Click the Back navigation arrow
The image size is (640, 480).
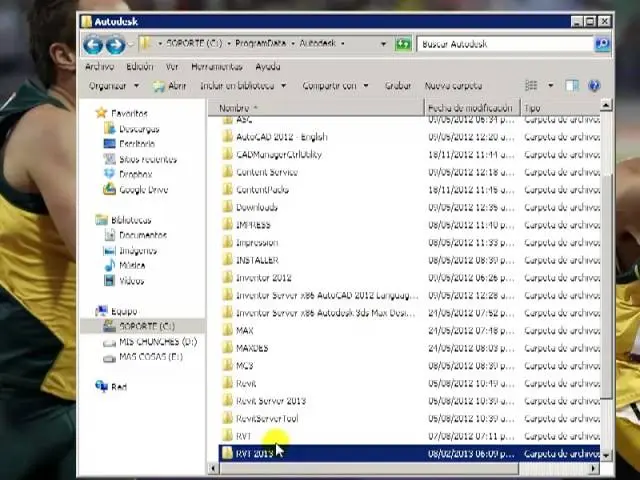pos(94,44)
